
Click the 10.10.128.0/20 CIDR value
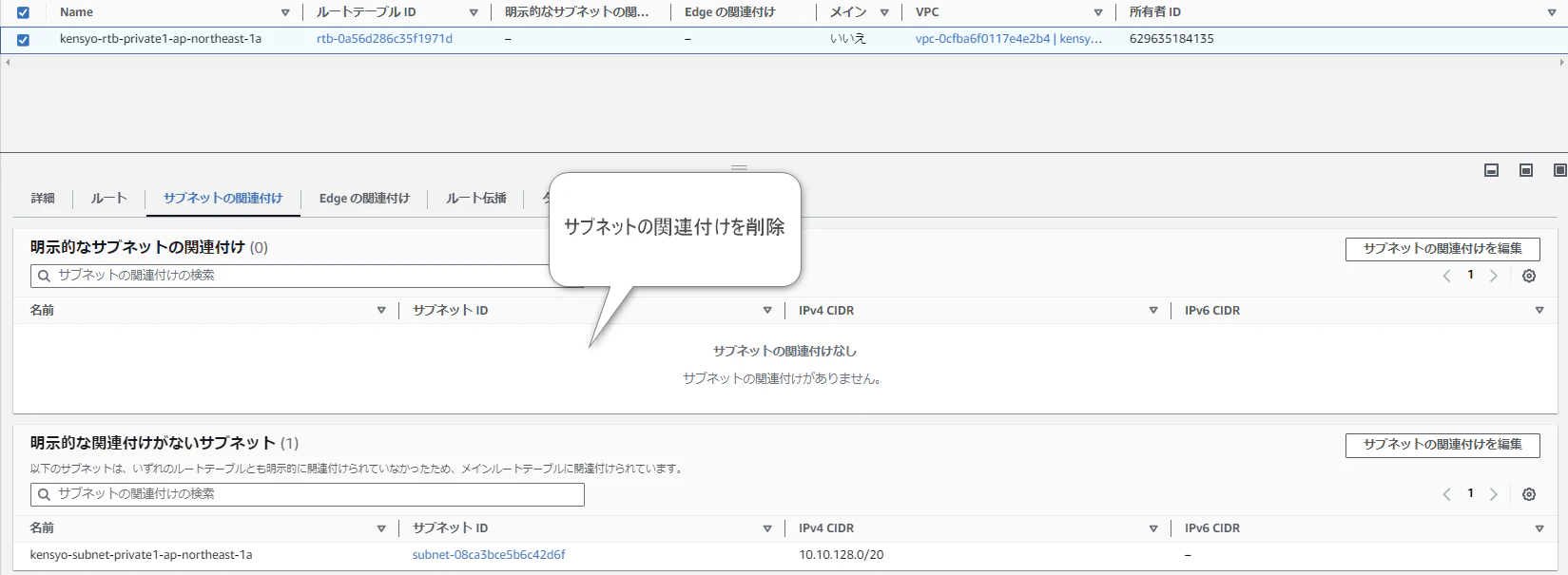click(x=841, y=555)
